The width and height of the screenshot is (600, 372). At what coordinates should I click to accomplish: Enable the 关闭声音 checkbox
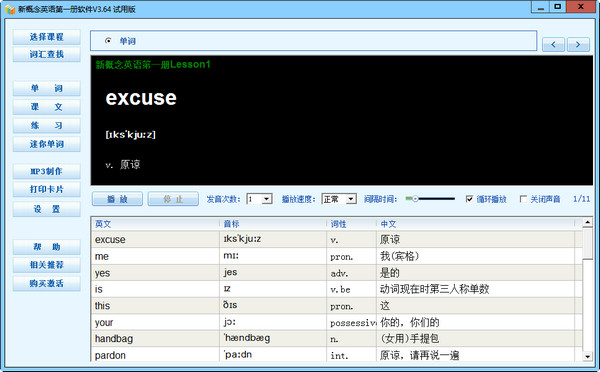(x=523, y=199)
